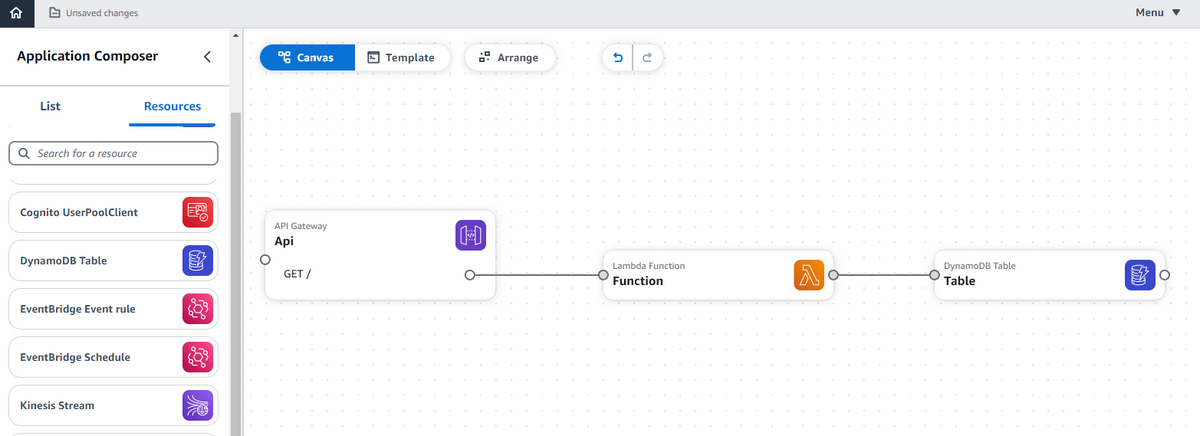This screenshot has height=436, width=1200.
Task: Select the Kinesis Stream resource label
Action: [x=58, y=406]
